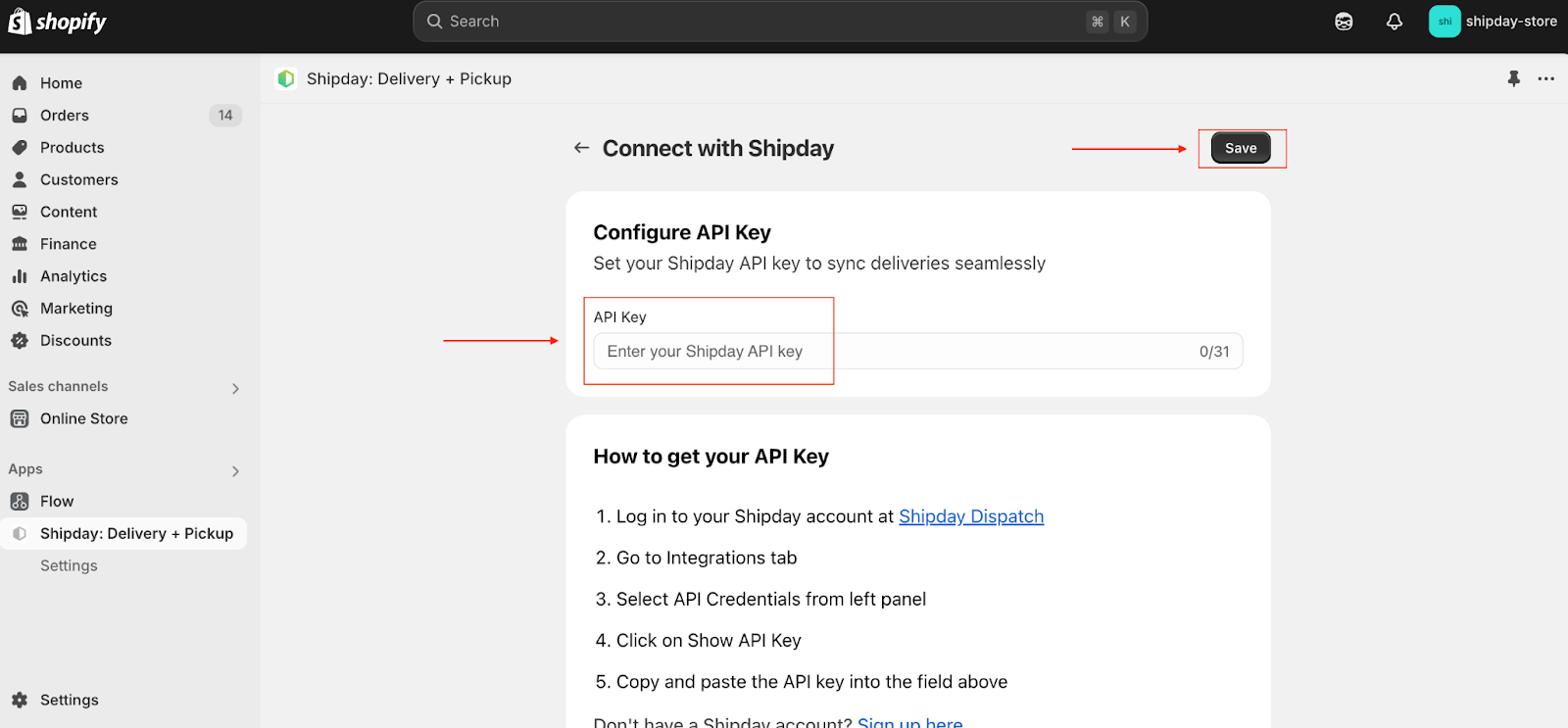Image resolution: width=1568 pixels, height=728 pixels.
Task: Click the Content icon in sidebar
Action: [20, 212]
